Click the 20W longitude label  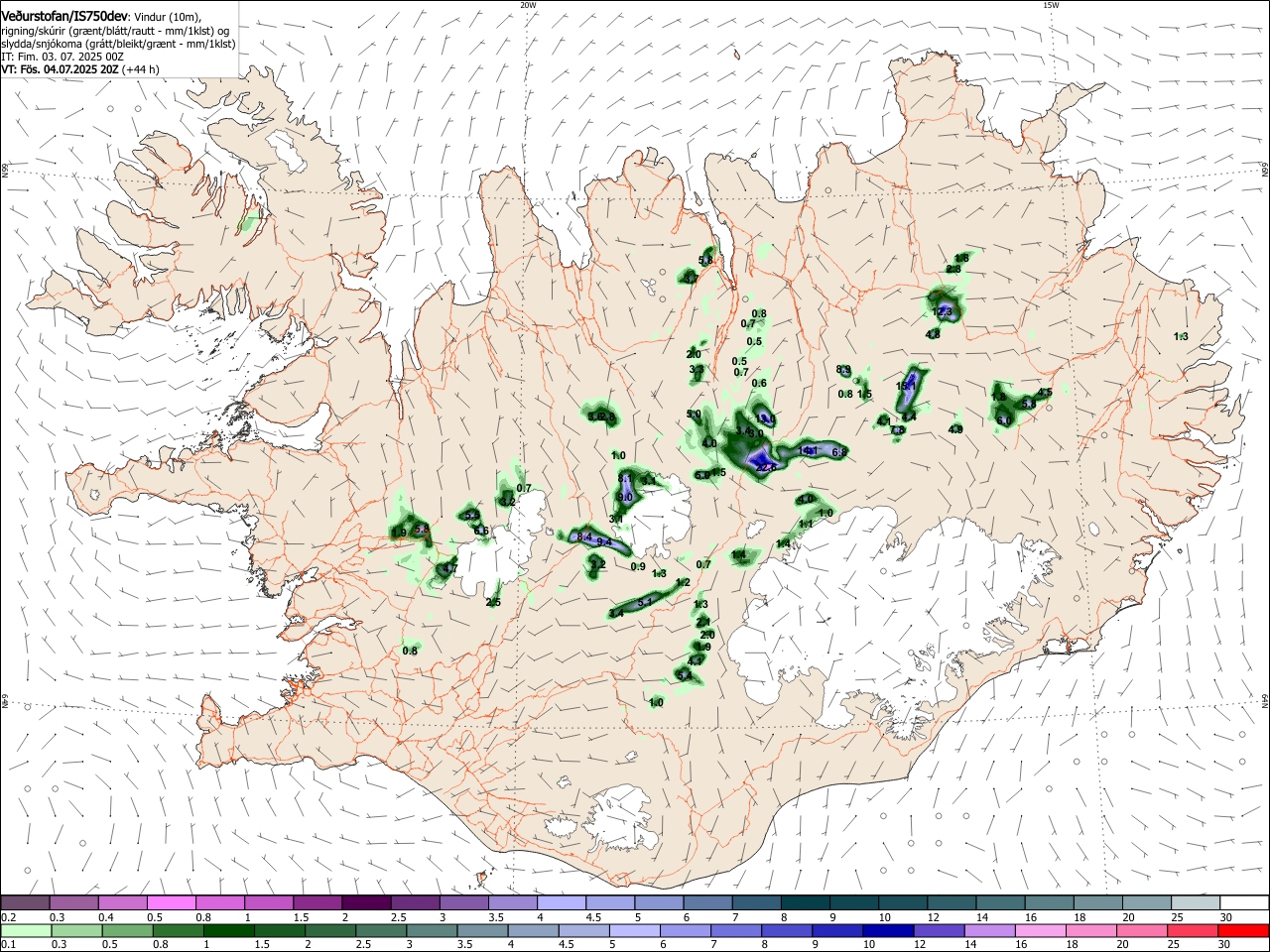coord(528,5)
